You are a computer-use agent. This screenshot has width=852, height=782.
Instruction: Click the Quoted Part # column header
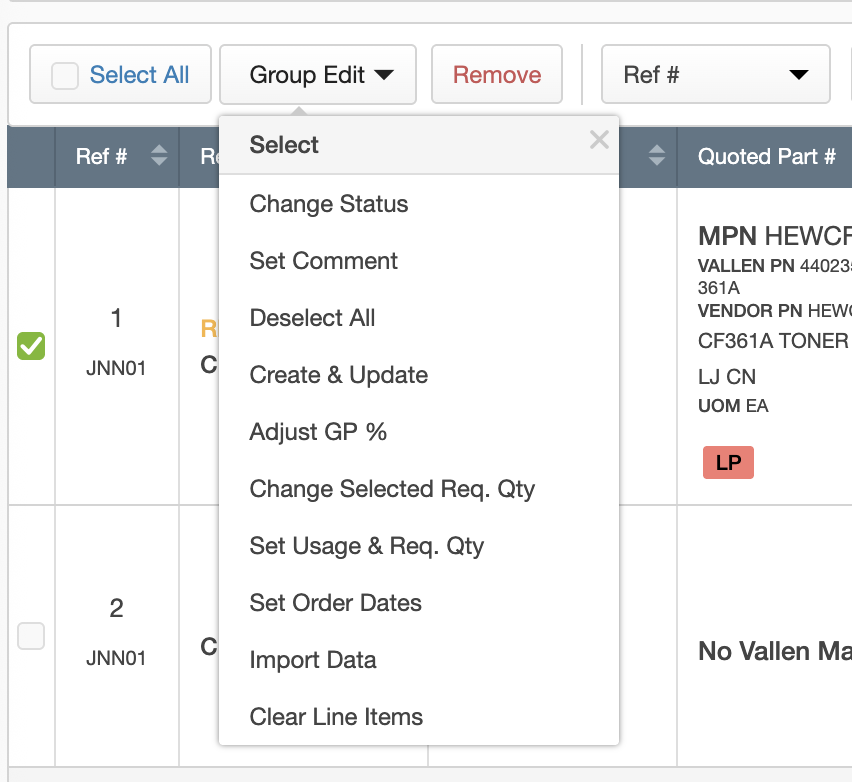click(766, 156)
